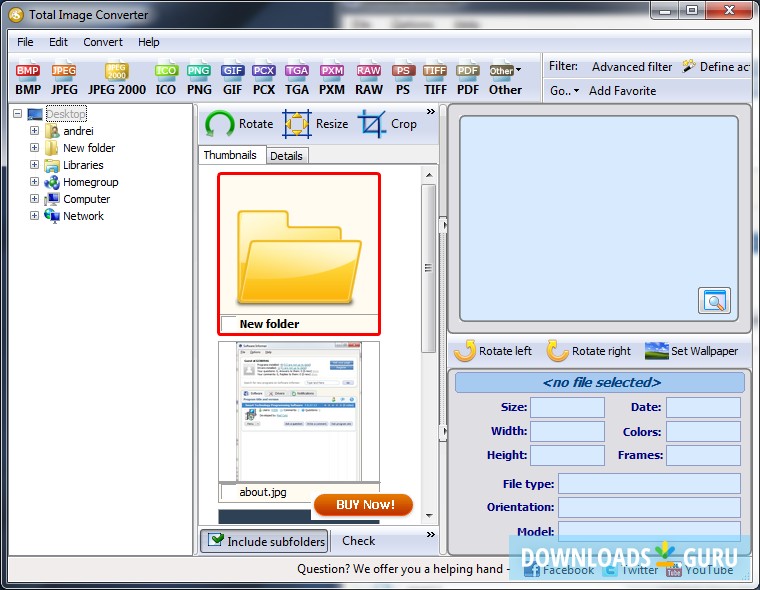Convert to PCX format

[x=264, y=79]
